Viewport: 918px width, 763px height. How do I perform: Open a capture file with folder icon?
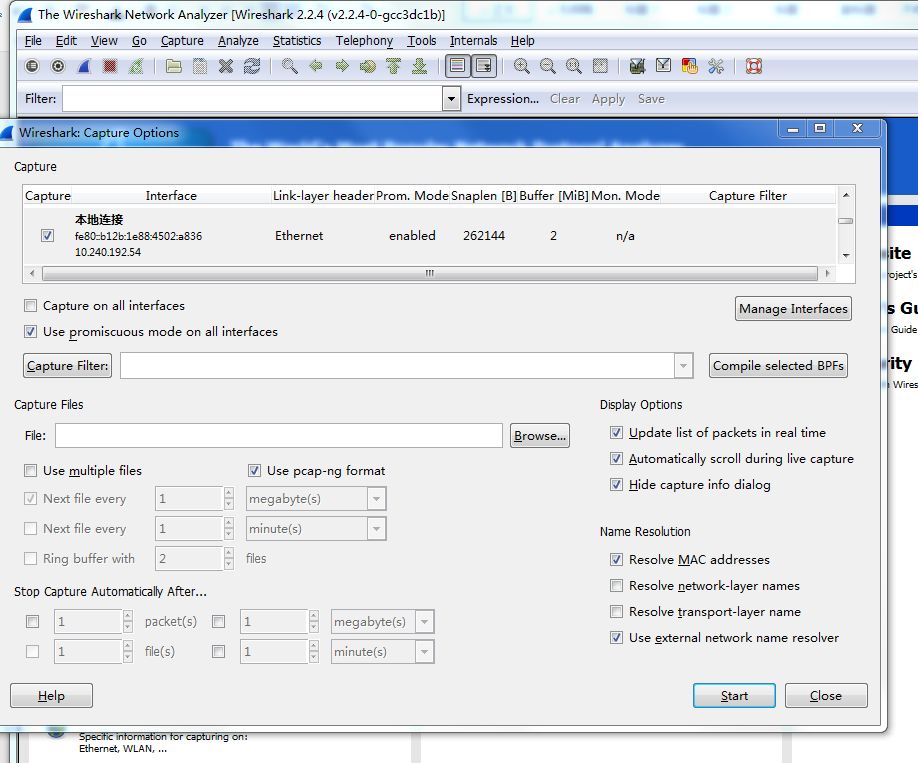pos(173,66)
